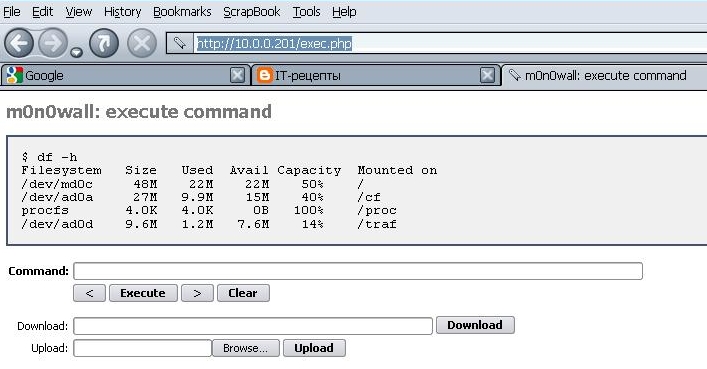The width and height of the screenshot is (707, 369).
Task: Click the "100%" capacity value
Action: click(x=308, y=211)
